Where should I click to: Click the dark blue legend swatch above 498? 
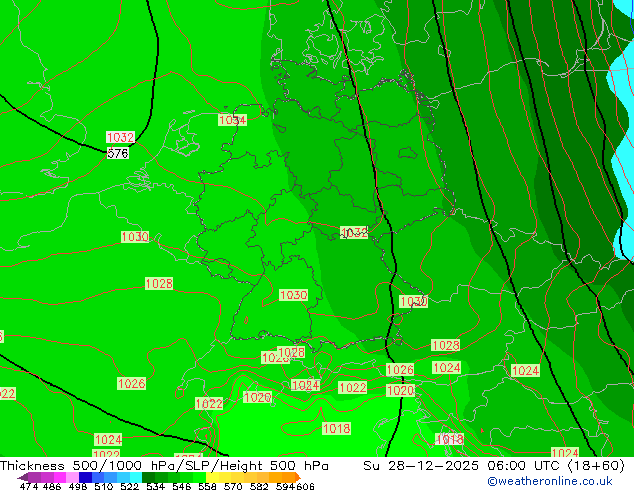(85, 477)
